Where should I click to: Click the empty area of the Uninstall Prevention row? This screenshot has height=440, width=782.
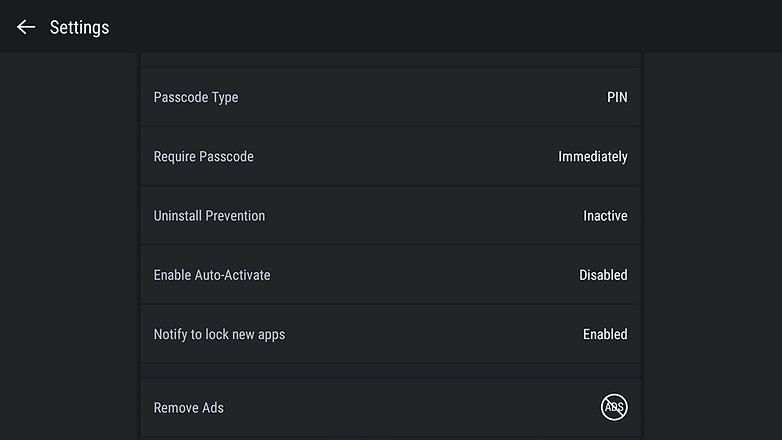(x=424, y=216)
